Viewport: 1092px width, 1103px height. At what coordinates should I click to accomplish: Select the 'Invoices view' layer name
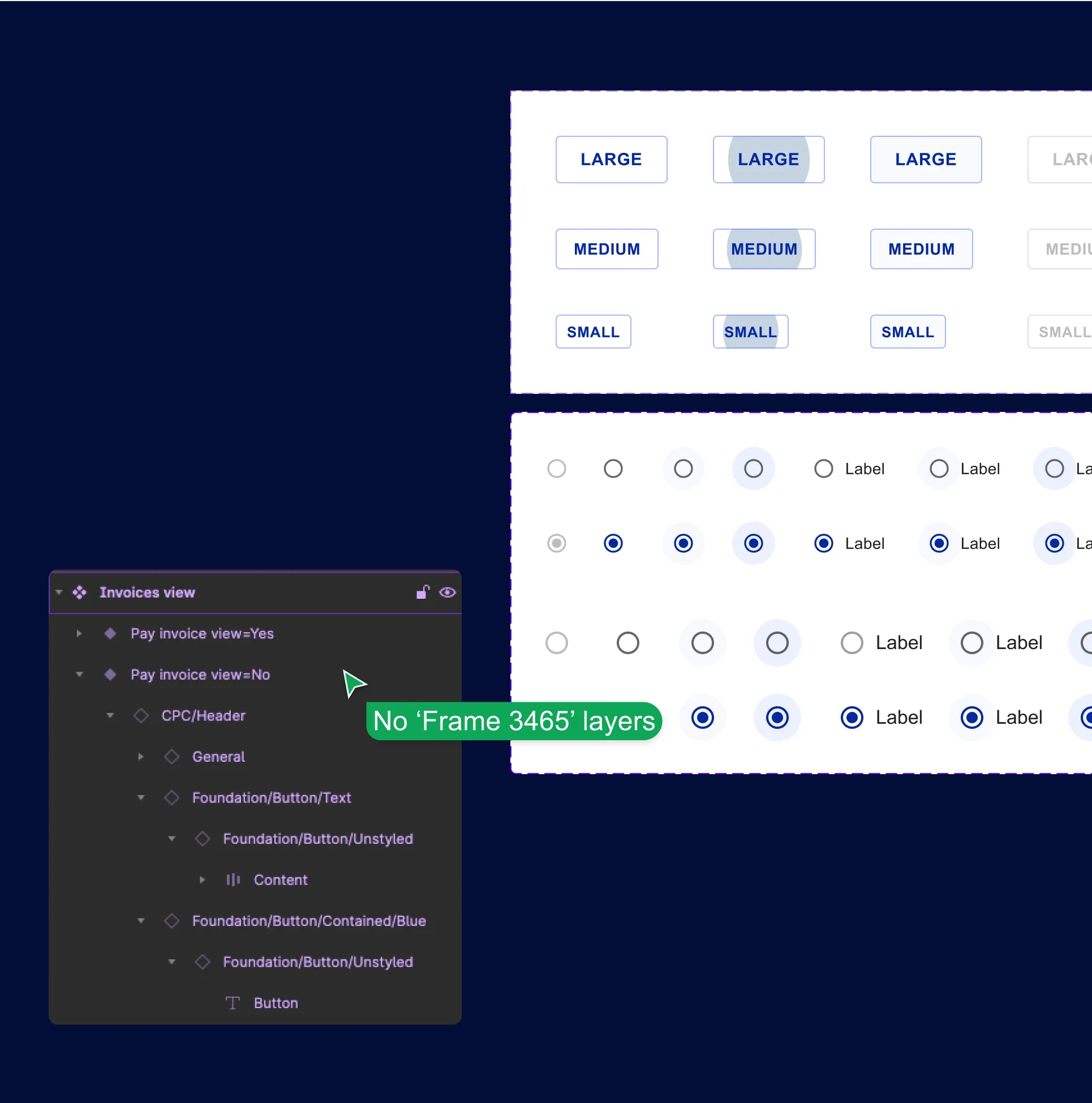147,592
